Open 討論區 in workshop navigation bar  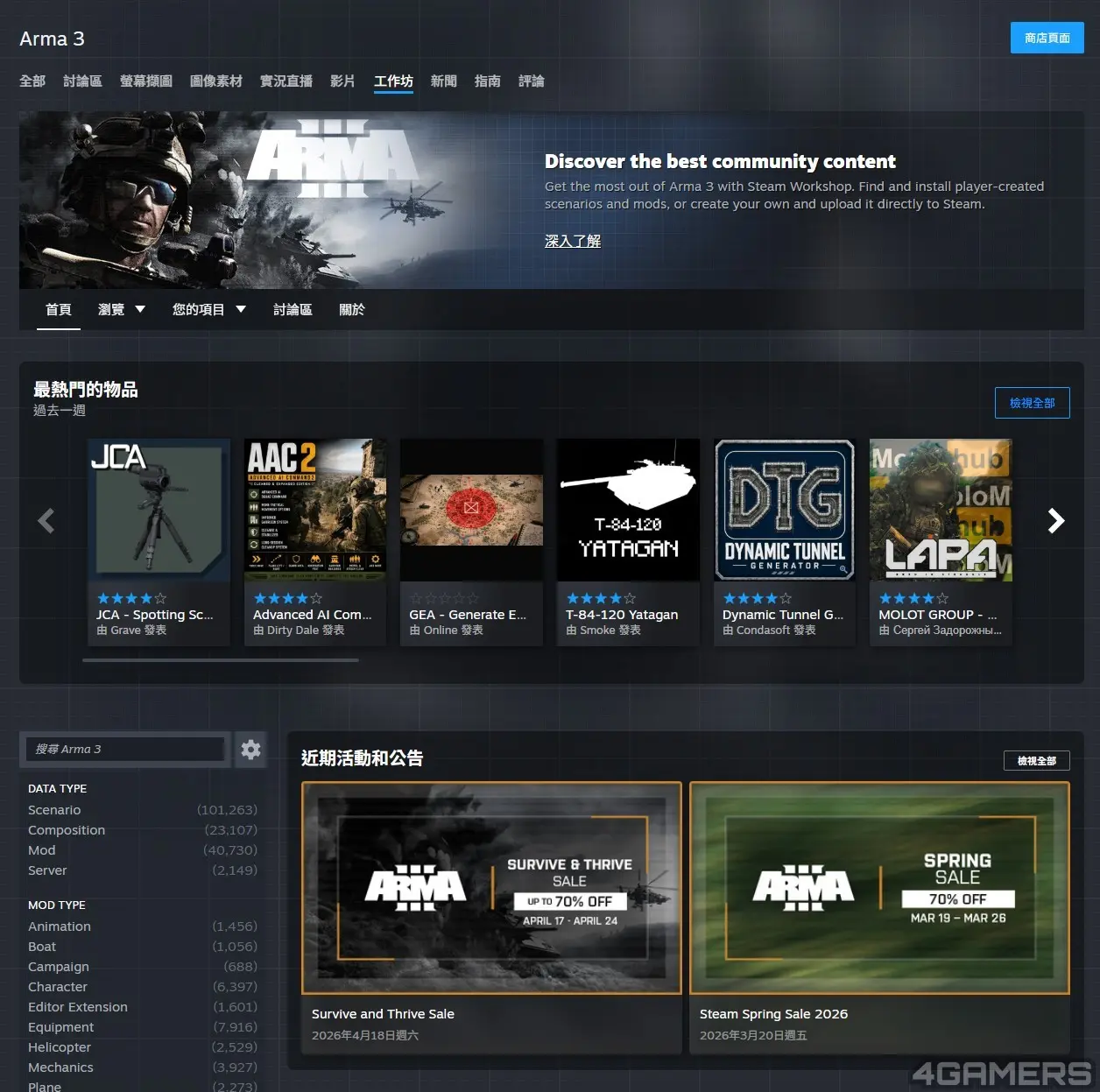point(293,309)
